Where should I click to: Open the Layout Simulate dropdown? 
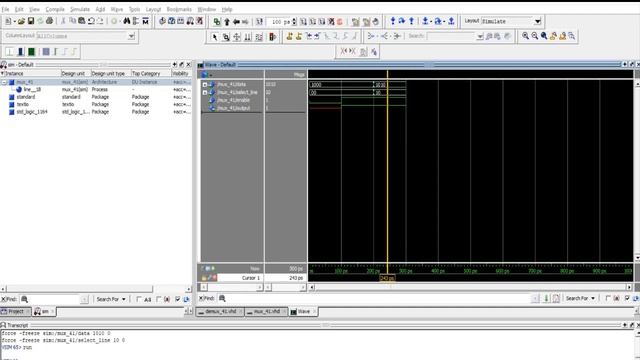[538, 21]
